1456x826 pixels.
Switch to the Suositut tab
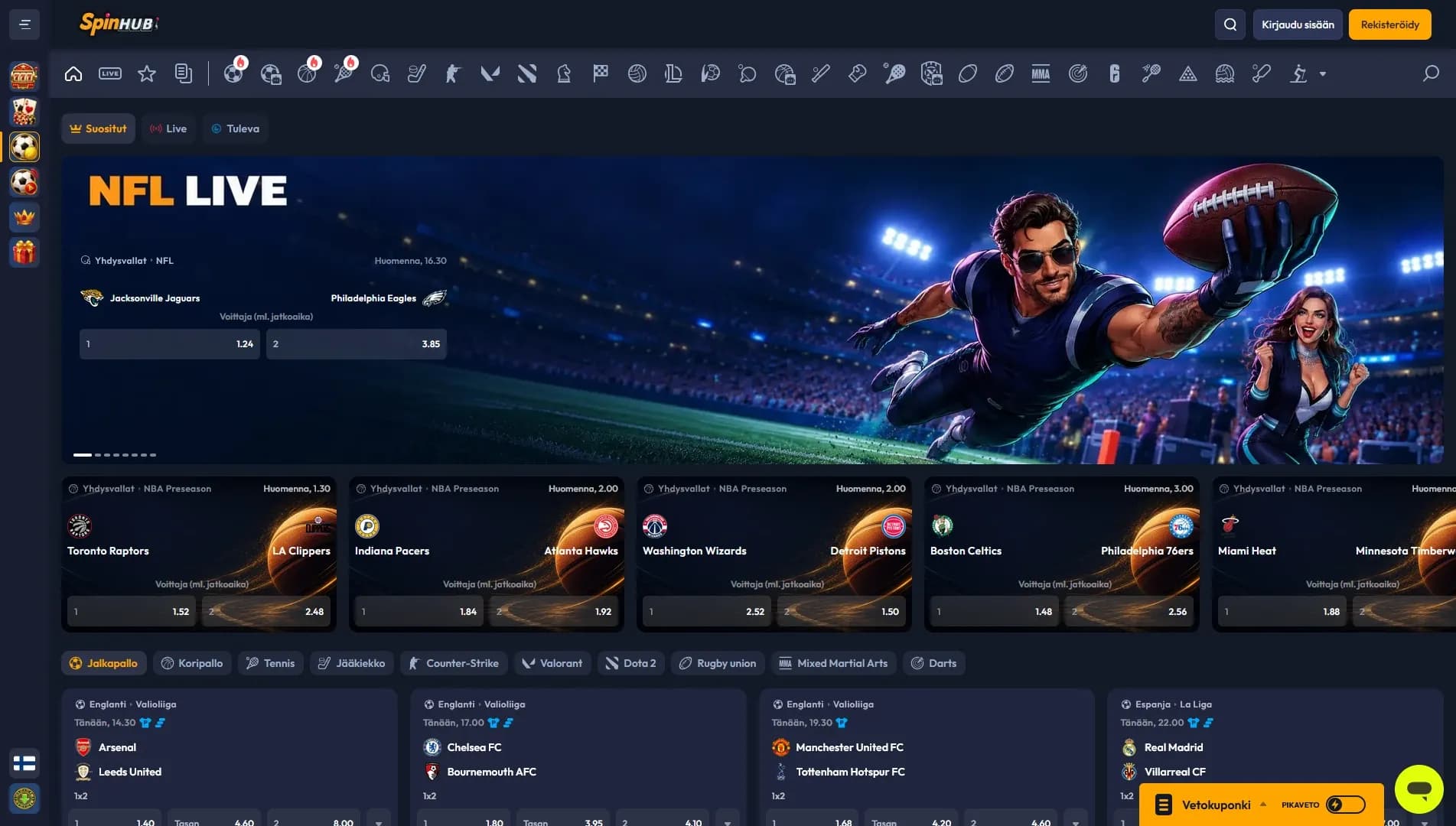pyautogui.click(x=98, y=128)
